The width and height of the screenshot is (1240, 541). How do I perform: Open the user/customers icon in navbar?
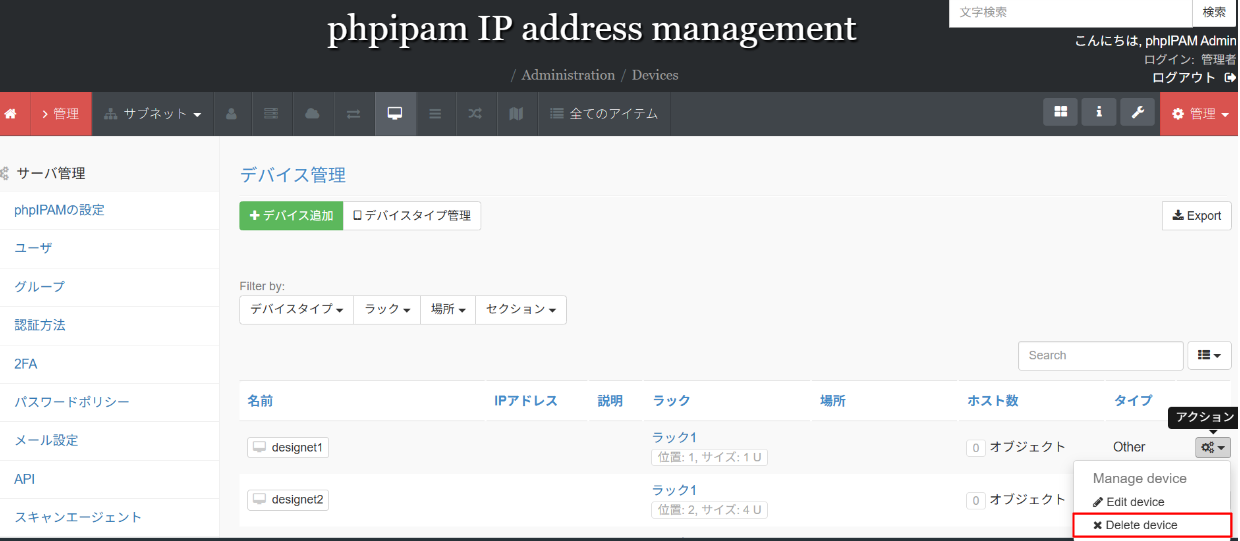(x=231, y=114)
